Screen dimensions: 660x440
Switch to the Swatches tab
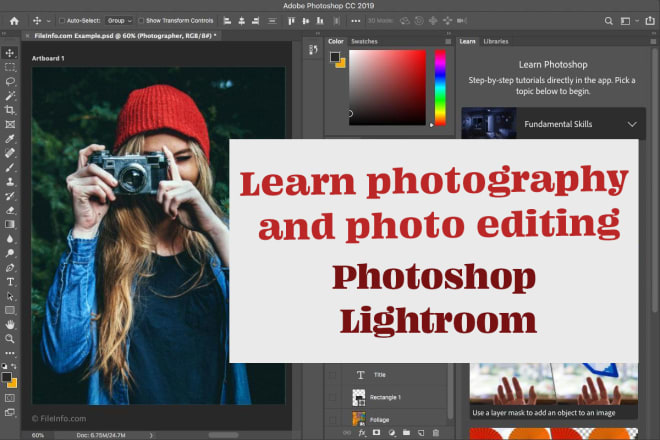[365, 41]
